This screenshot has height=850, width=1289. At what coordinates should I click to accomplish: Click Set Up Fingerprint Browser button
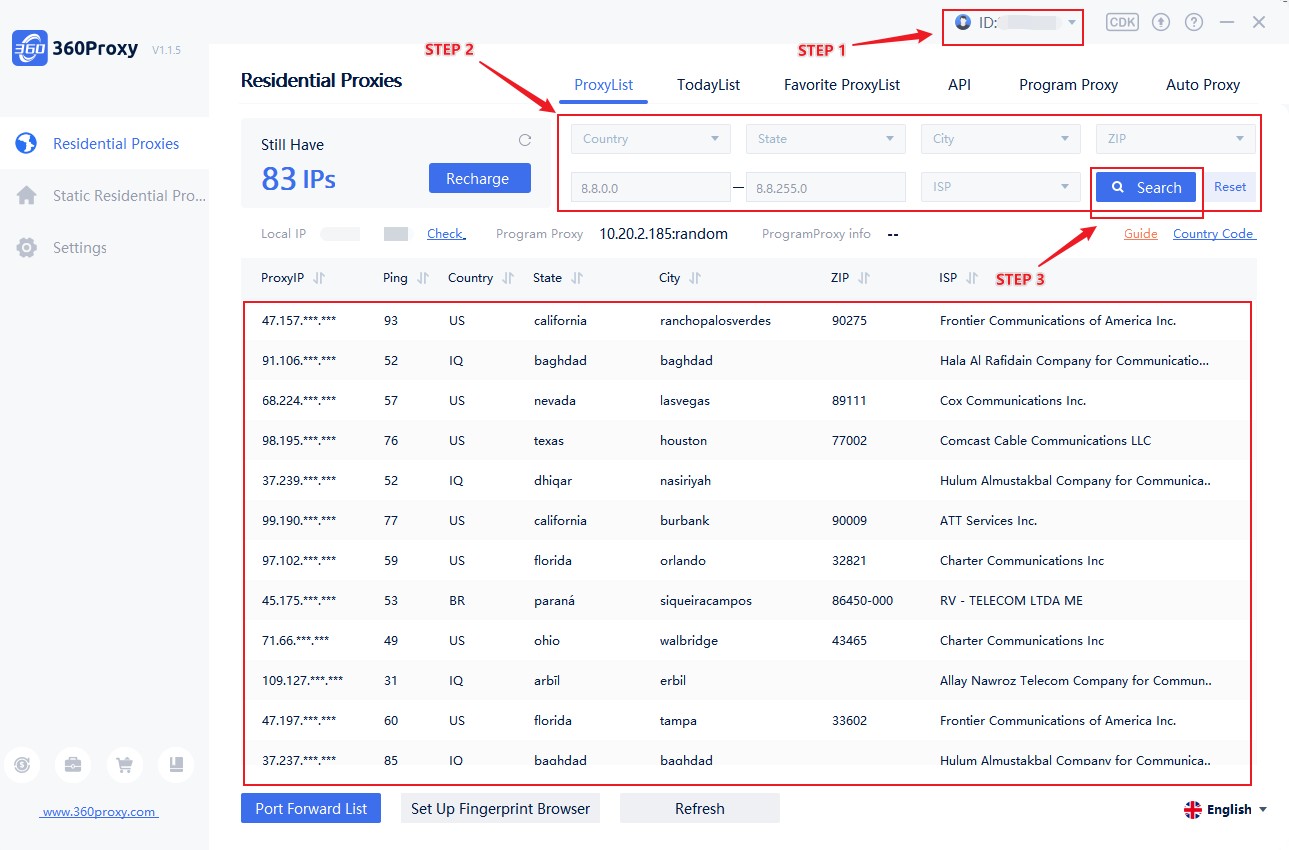click(500, 809)
